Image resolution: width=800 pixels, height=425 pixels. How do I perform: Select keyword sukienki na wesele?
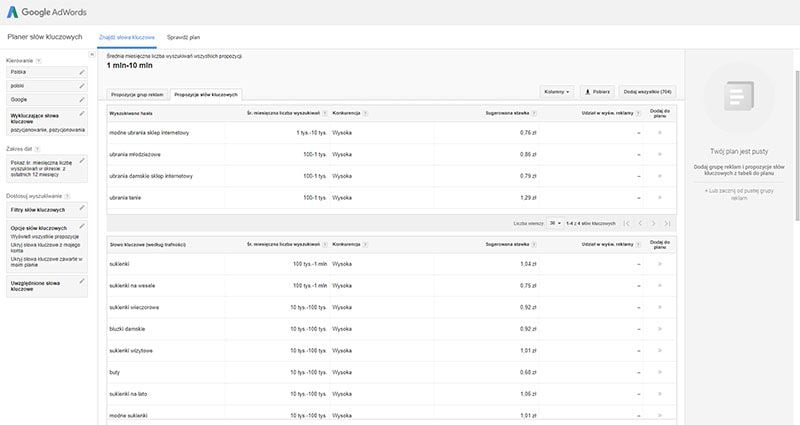click(x=132, y=286)
